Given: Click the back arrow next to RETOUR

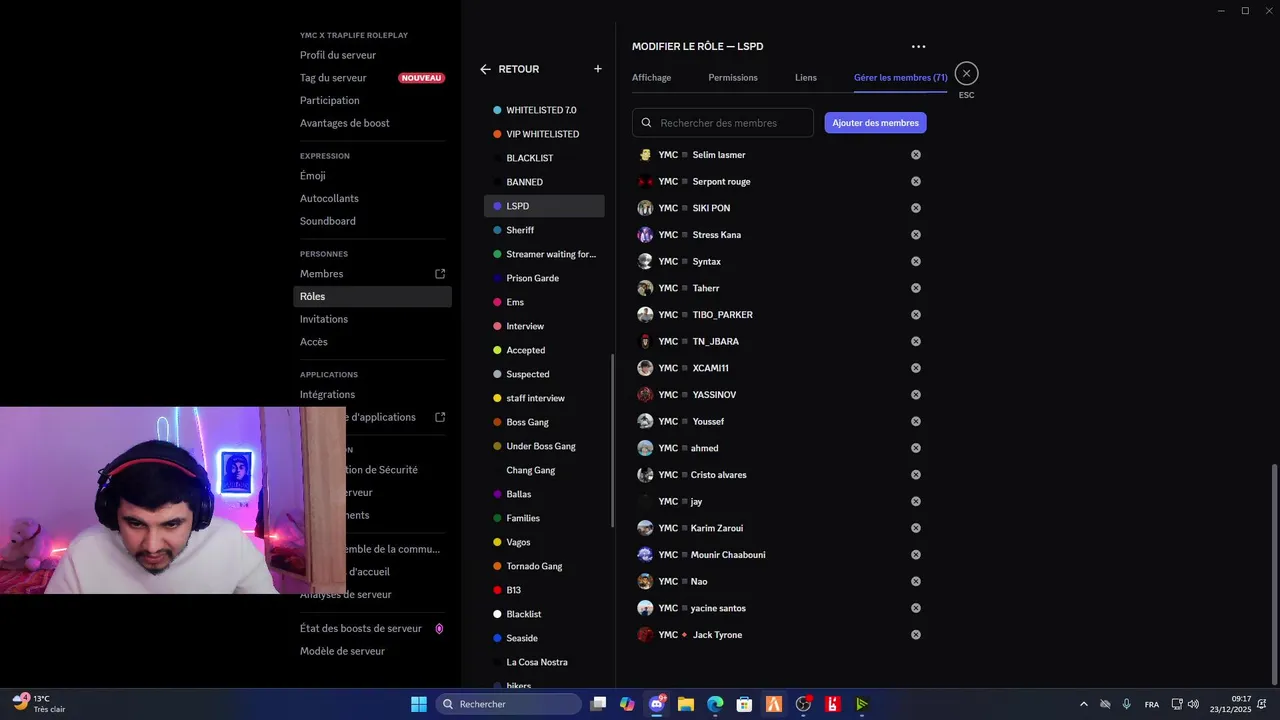Looking at the screenshot, I should (x=485, y=69).
